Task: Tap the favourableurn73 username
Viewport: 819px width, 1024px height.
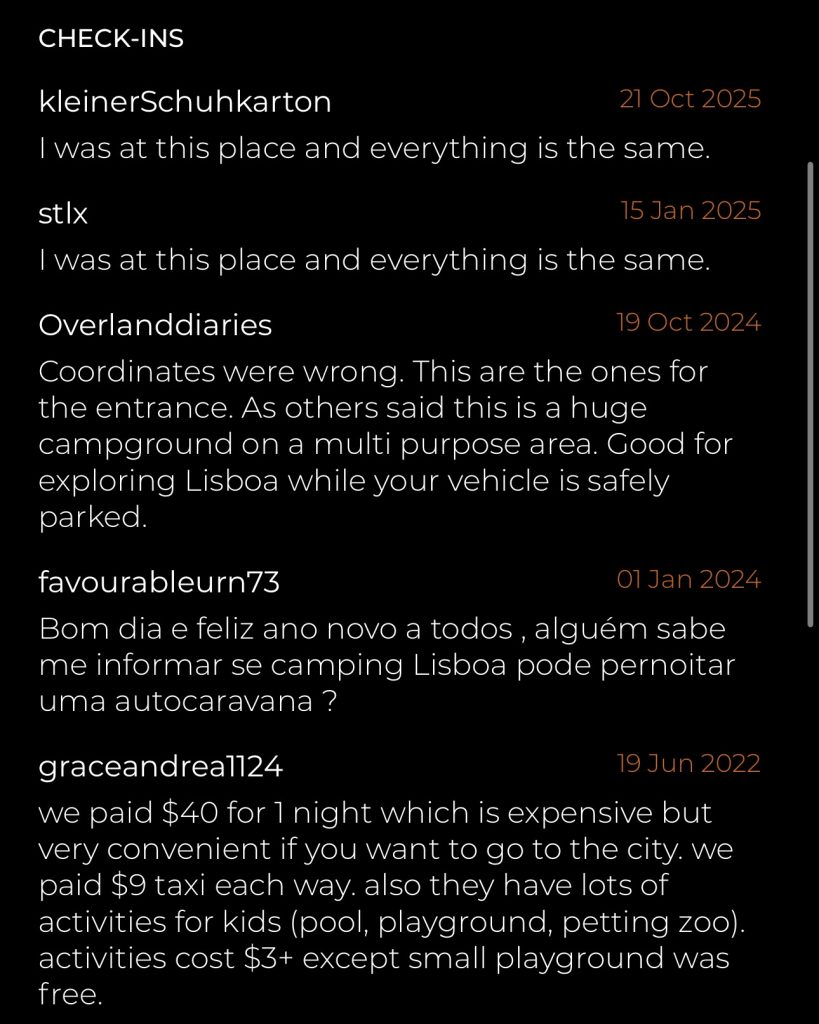Action: click(x=158, y=583)
